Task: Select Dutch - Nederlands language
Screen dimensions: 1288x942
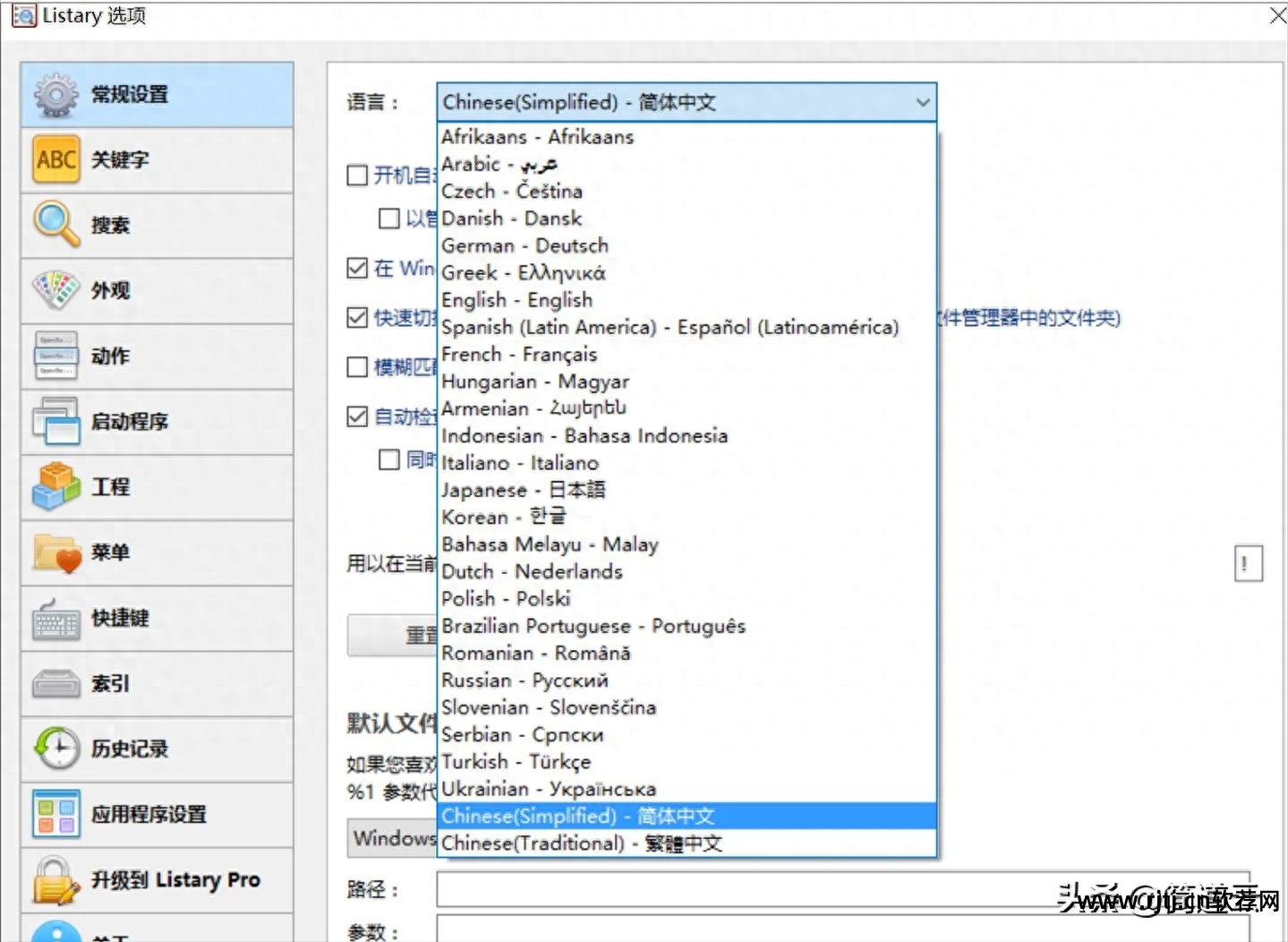Action: point(687,571)
